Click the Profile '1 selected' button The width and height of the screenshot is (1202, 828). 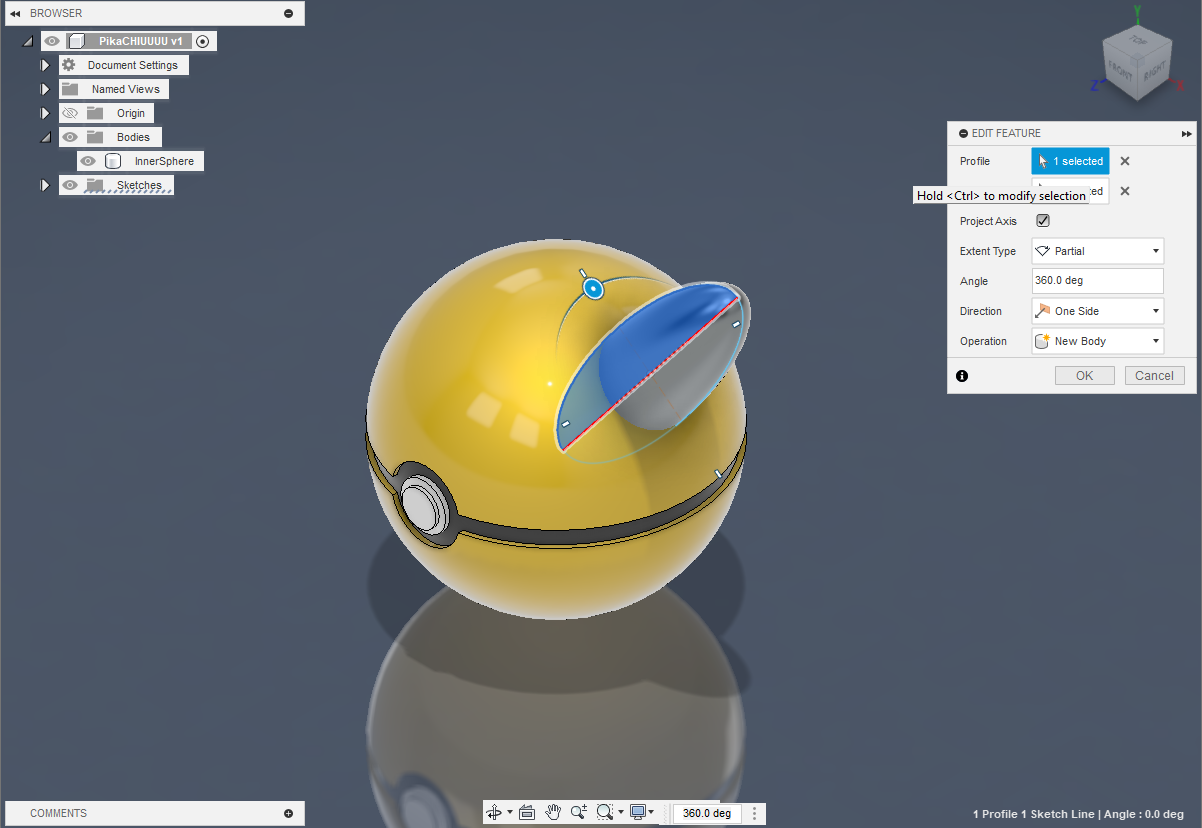pyautogui.click(x=1071, y=161)
